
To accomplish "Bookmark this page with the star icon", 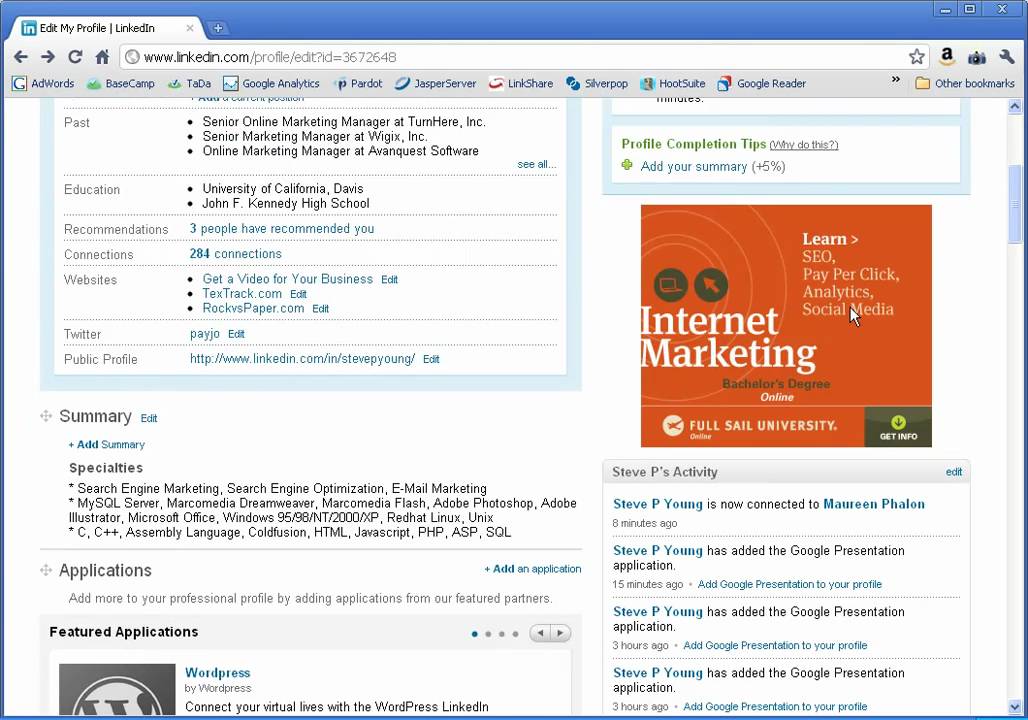I will pos(917,57).
